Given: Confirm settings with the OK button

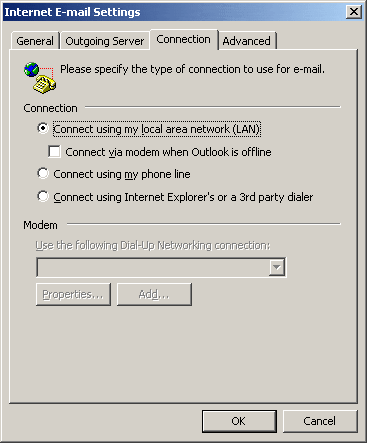Looking at the screenshot, I should click(x=239, y=421).
